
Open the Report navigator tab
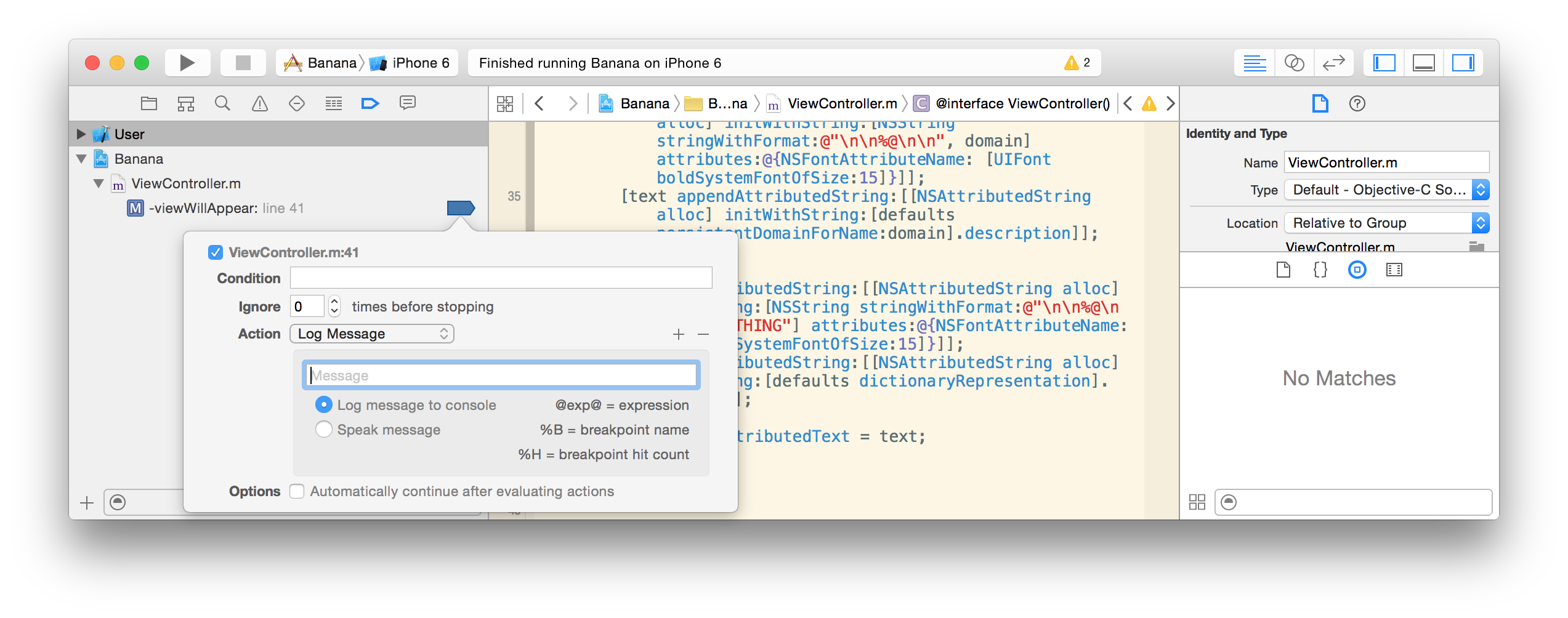(407, 103)
